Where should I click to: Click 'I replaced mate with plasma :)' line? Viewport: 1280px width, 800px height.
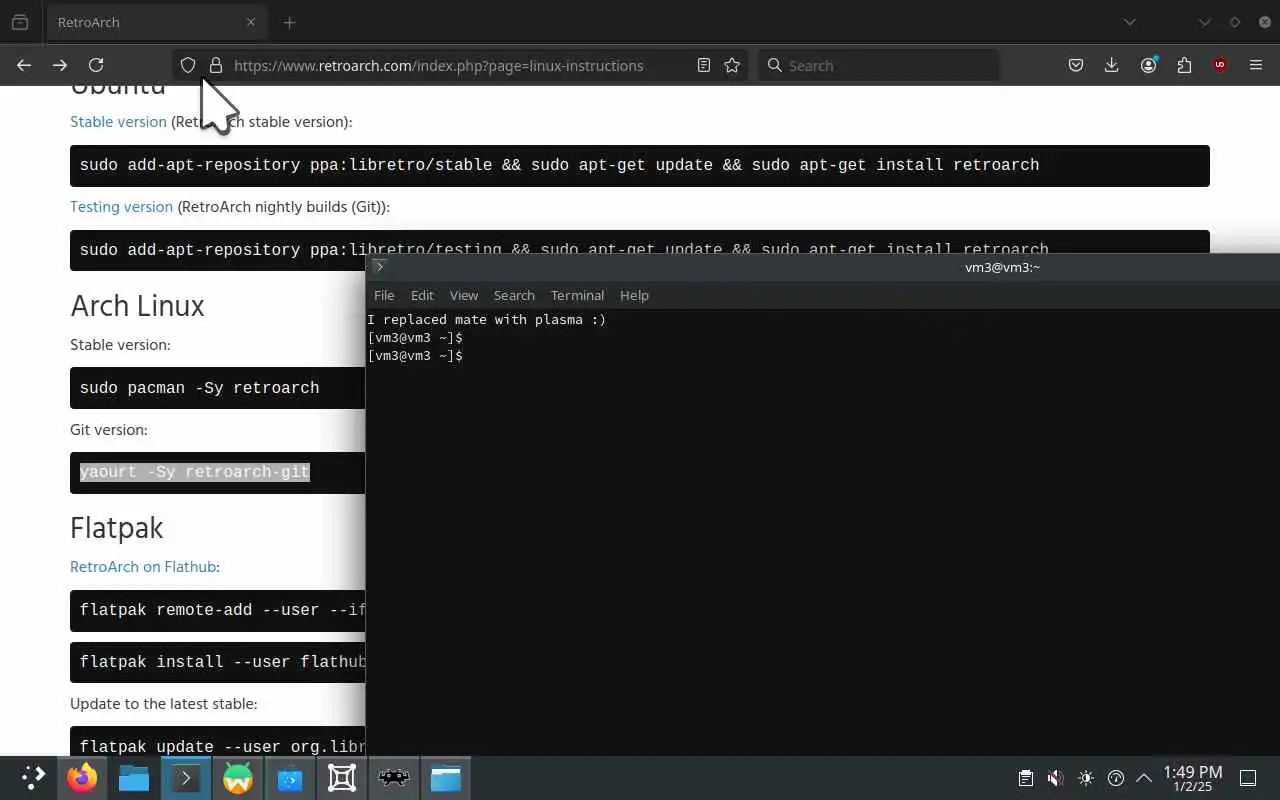coord(486,320)
